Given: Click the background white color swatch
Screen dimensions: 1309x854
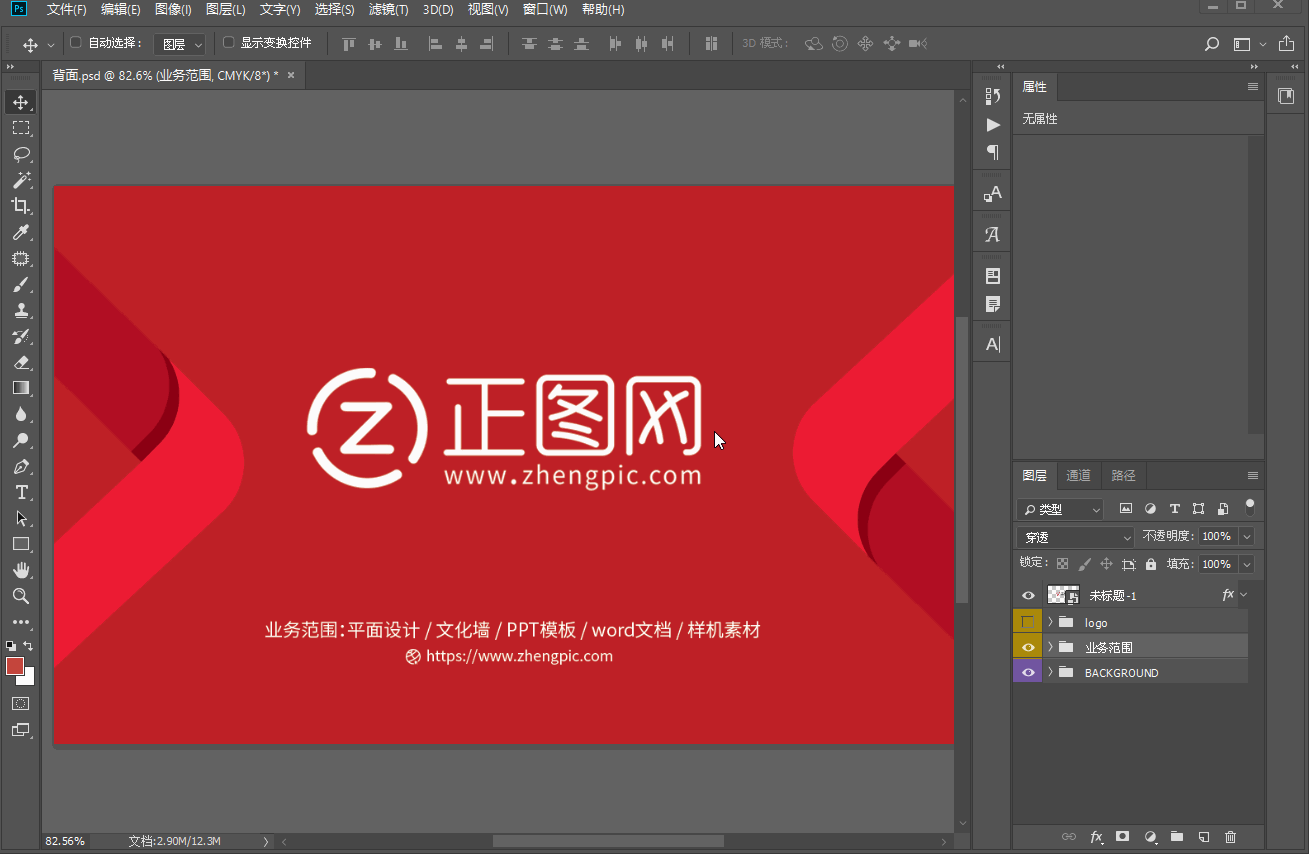Looking at the screenshot, I should (x=28, y=678).
